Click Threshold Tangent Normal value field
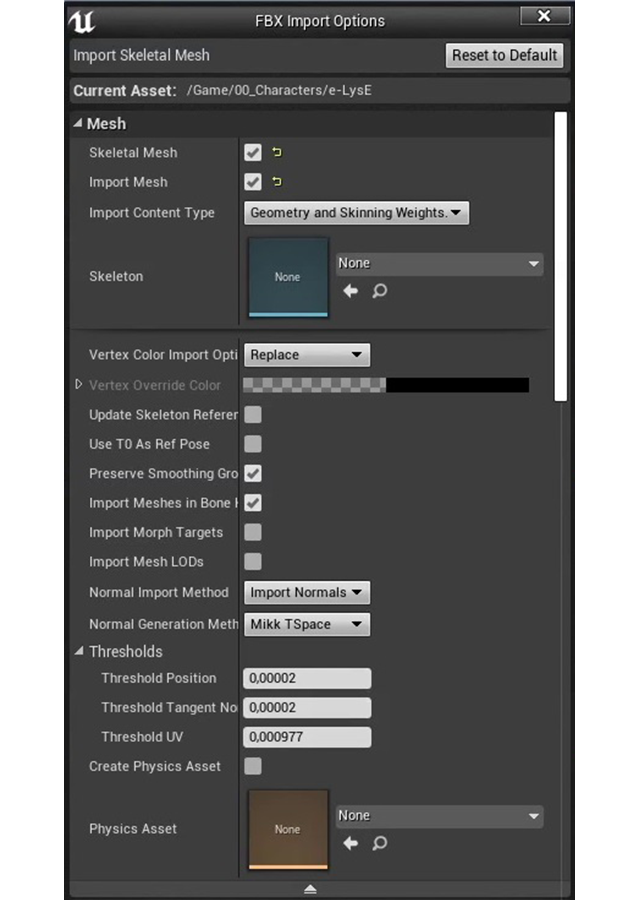This screenshot has width=640, height=900. 307,708
